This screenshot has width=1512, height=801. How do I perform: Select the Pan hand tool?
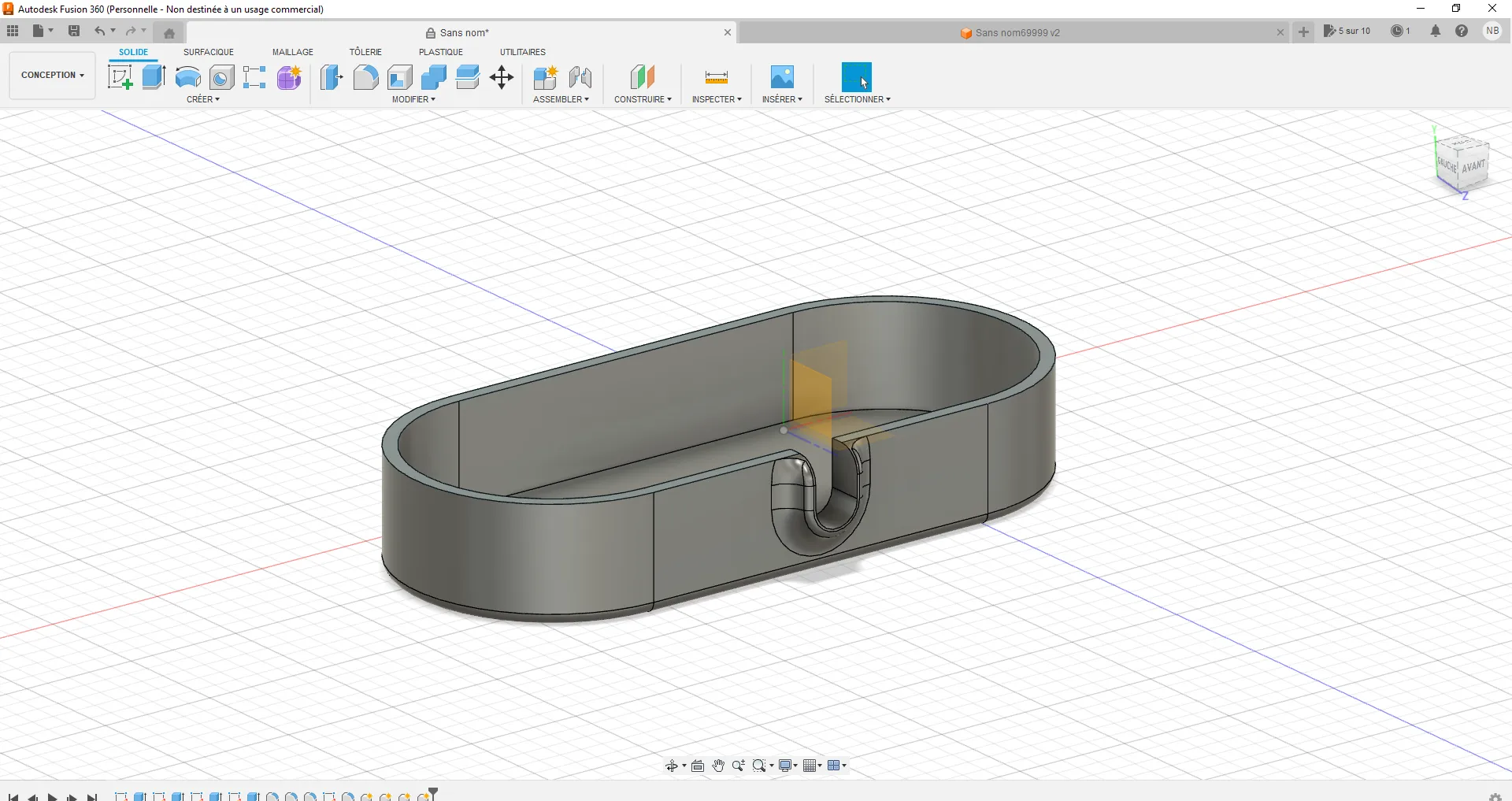click(718, 766)
